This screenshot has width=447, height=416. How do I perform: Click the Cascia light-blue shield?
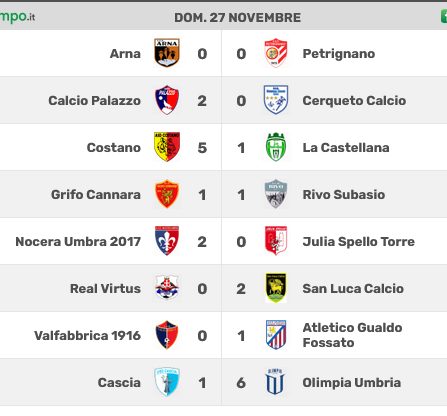coord(167,382)
